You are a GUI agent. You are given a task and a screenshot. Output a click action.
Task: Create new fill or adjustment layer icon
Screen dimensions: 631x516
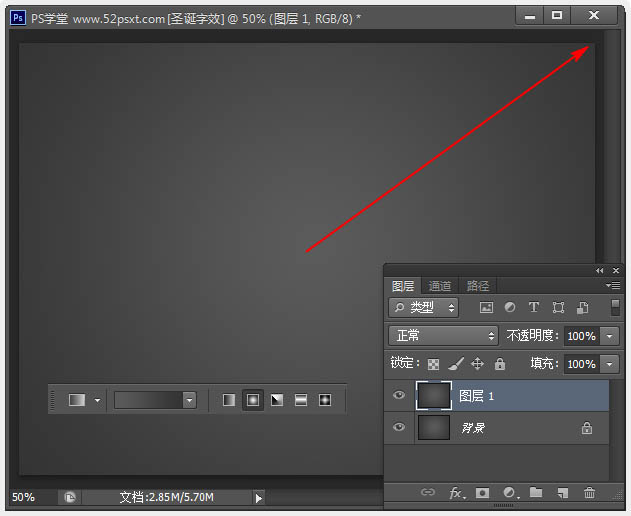[x=510, y=493]
